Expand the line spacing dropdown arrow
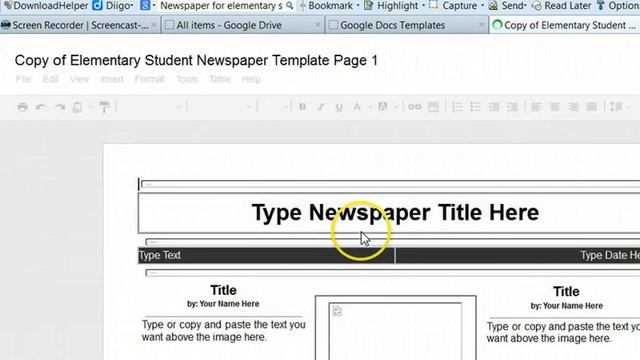 coord(628,107)
